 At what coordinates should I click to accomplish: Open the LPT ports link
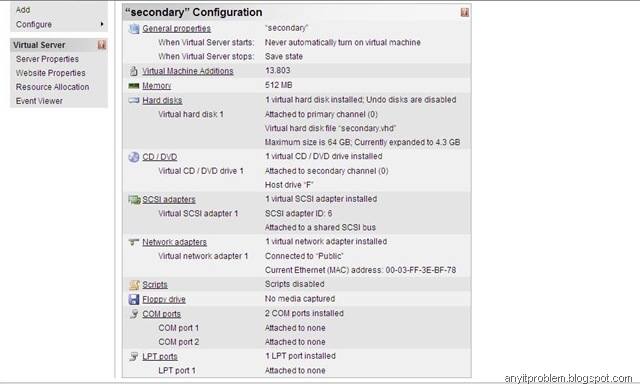pos(160,356)
